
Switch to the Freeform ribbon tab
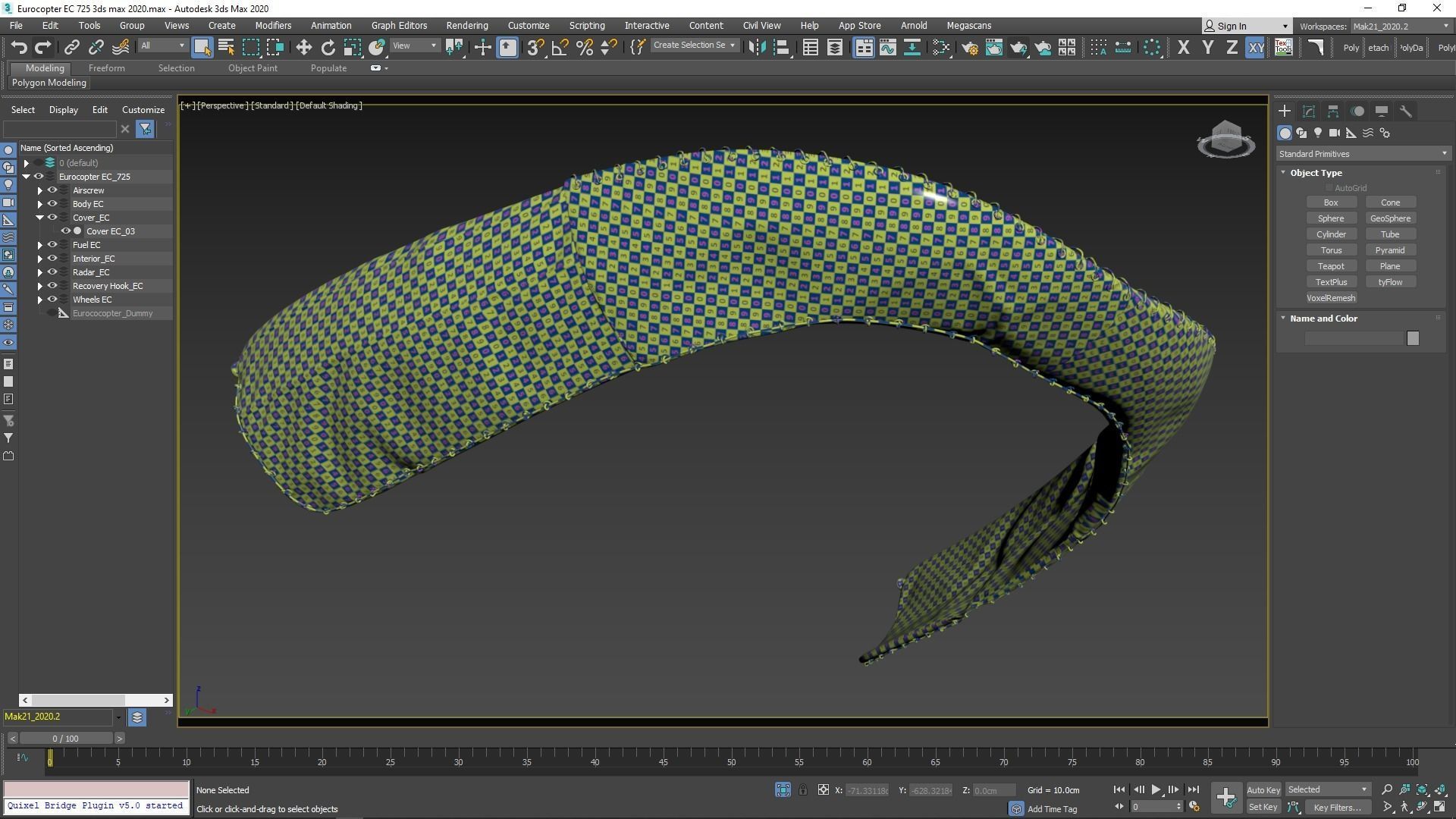click(106, 68)
